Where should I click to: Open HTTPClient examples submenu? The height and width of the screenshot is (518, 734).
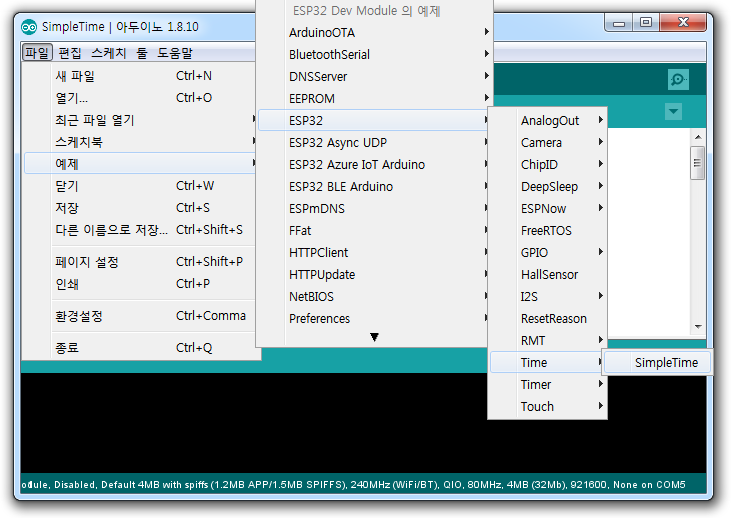tap(374, 252)
